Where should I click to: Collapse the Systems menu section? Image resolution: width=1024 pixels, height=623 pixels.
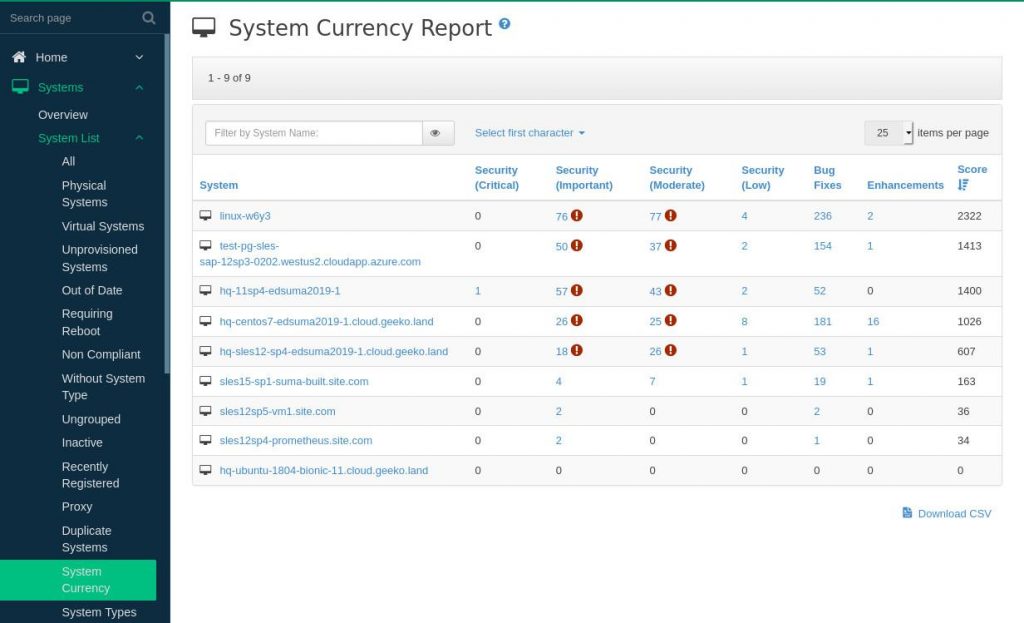click(x=139, y=87)
